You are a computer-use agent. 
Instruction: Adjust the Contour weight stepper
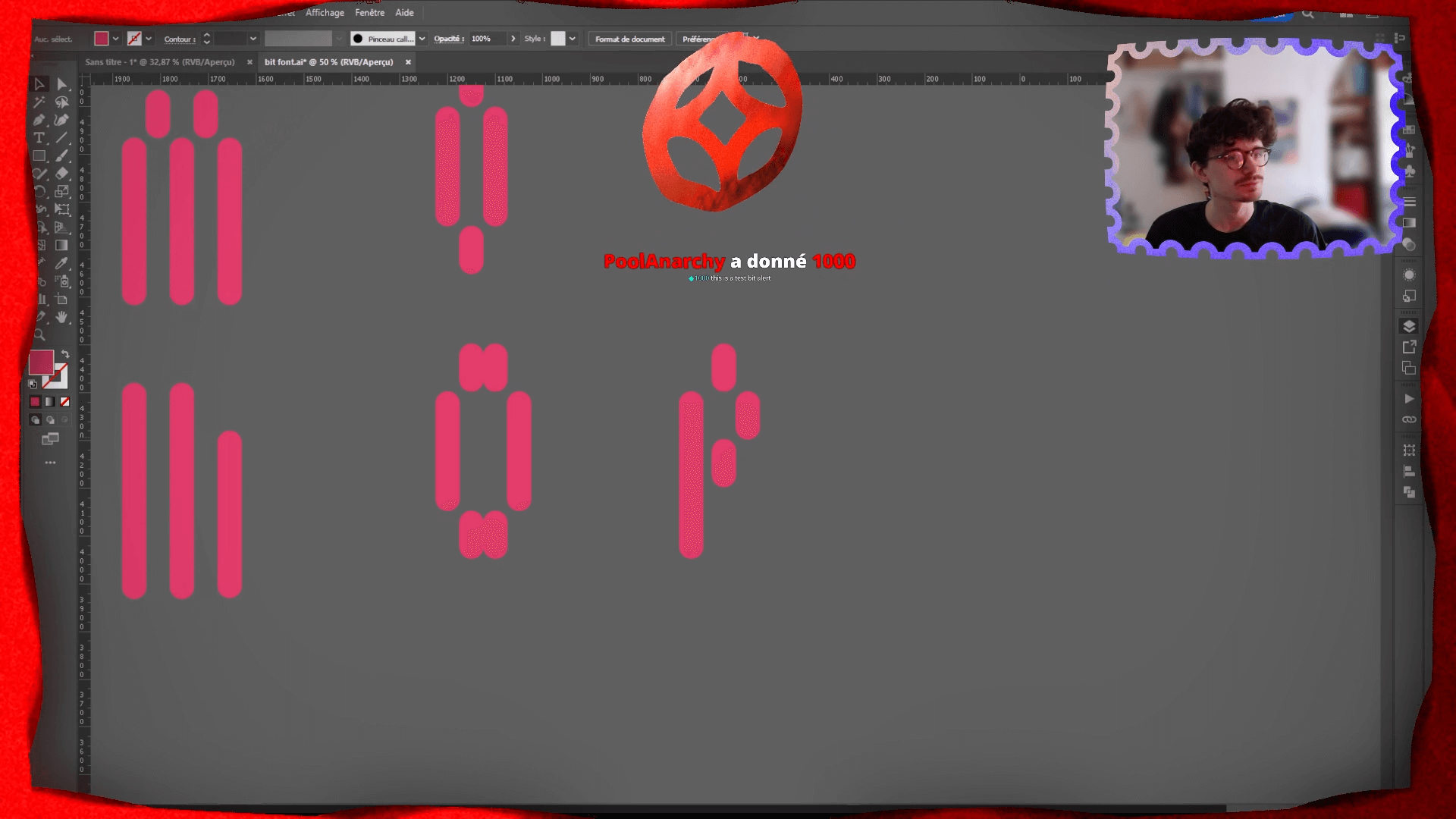206,39
